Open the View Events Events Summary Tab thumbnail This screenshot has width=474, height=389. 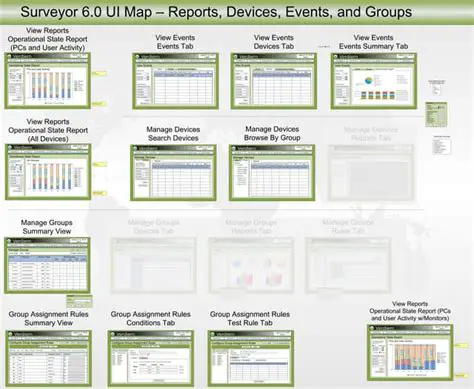(374, 81)
